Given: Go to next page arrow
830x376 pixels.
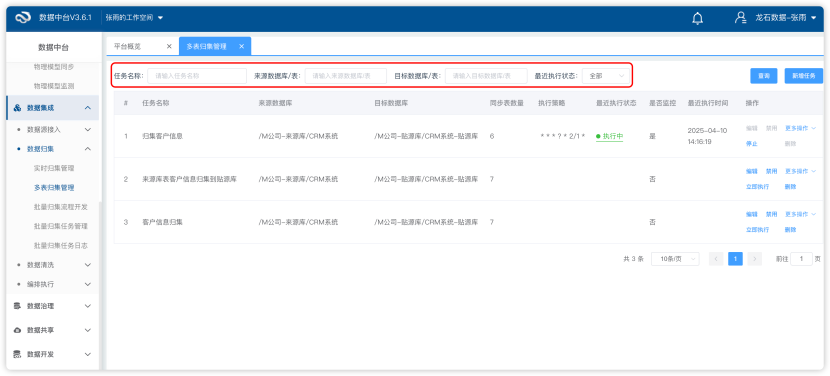Looking at the screenshot, I should click(755, 259).
